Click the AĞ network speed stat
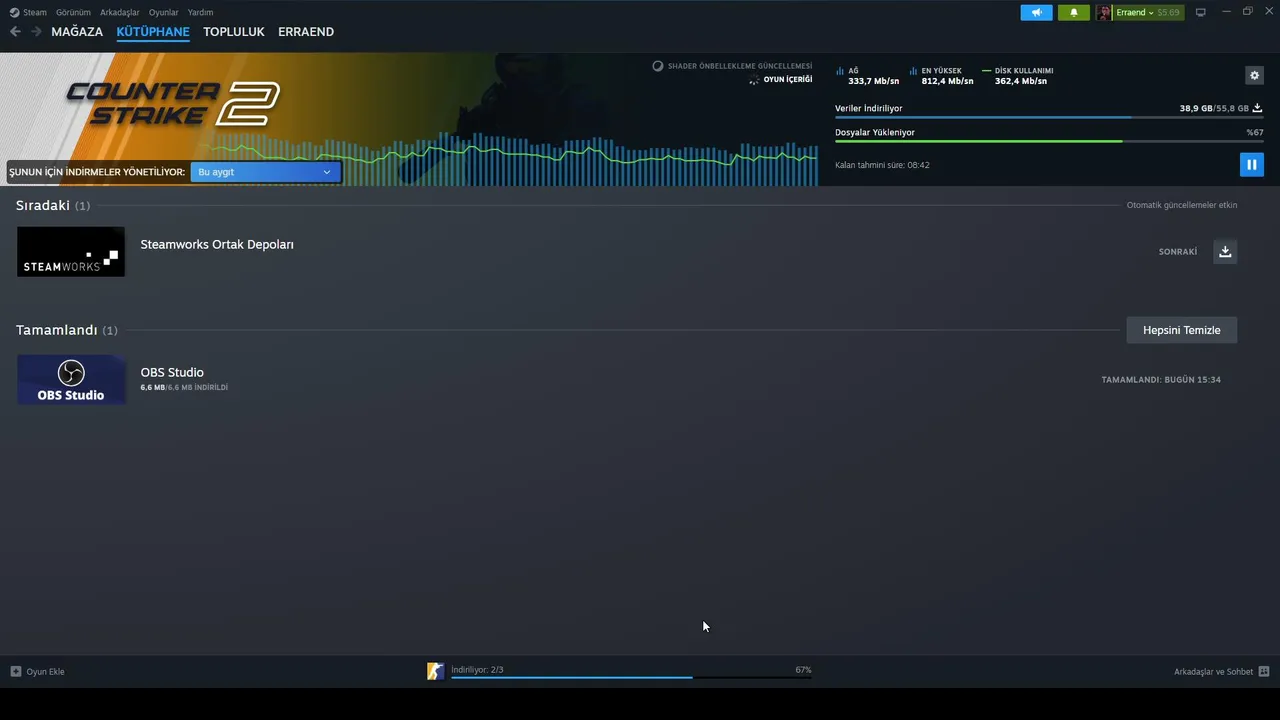The width and height of the screenshot is (1280, 720). 867,76
